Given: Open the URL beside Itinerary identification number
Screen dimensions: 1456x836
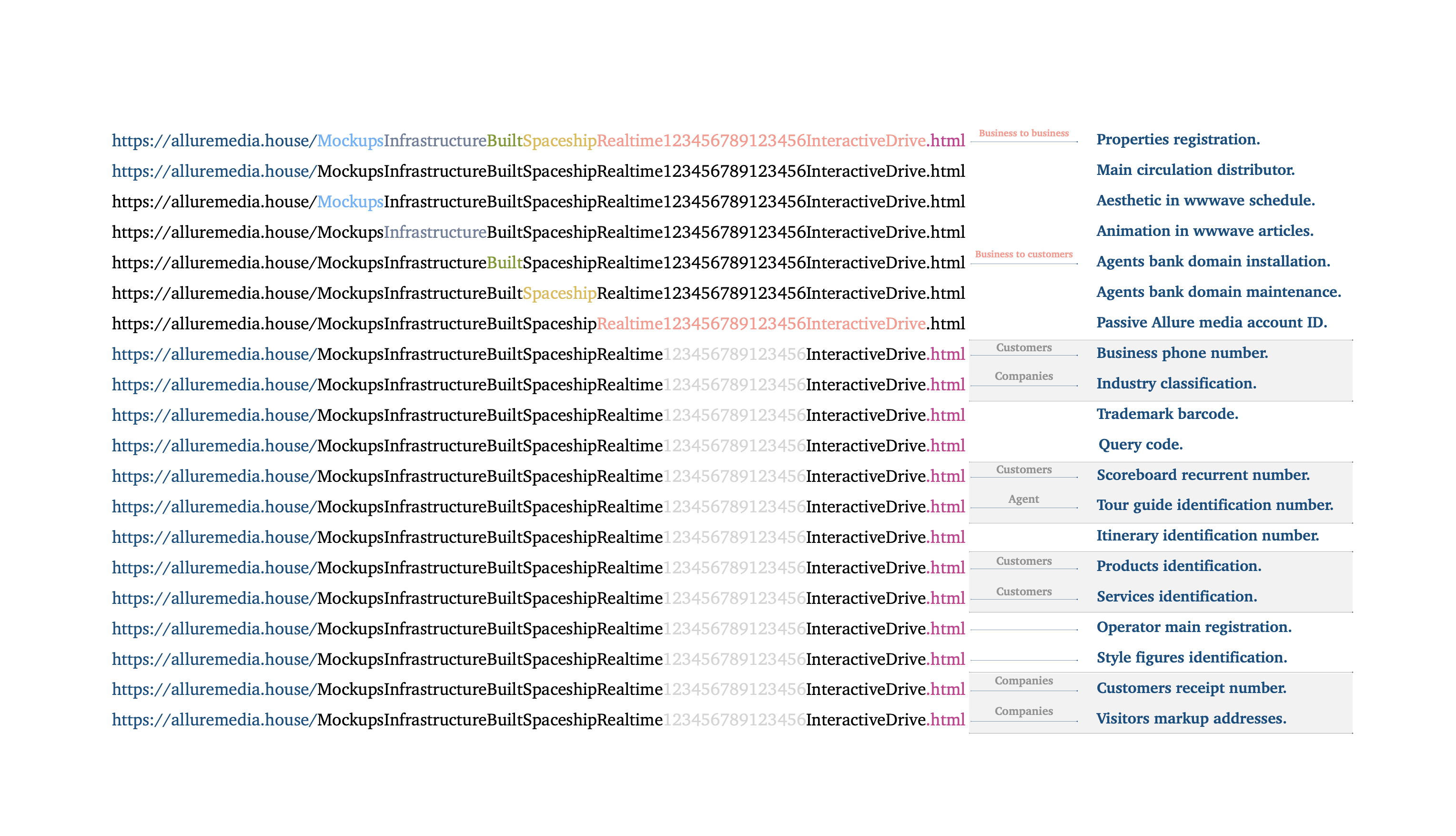Looking at the screenshot, I should click(x=538, y=537).
